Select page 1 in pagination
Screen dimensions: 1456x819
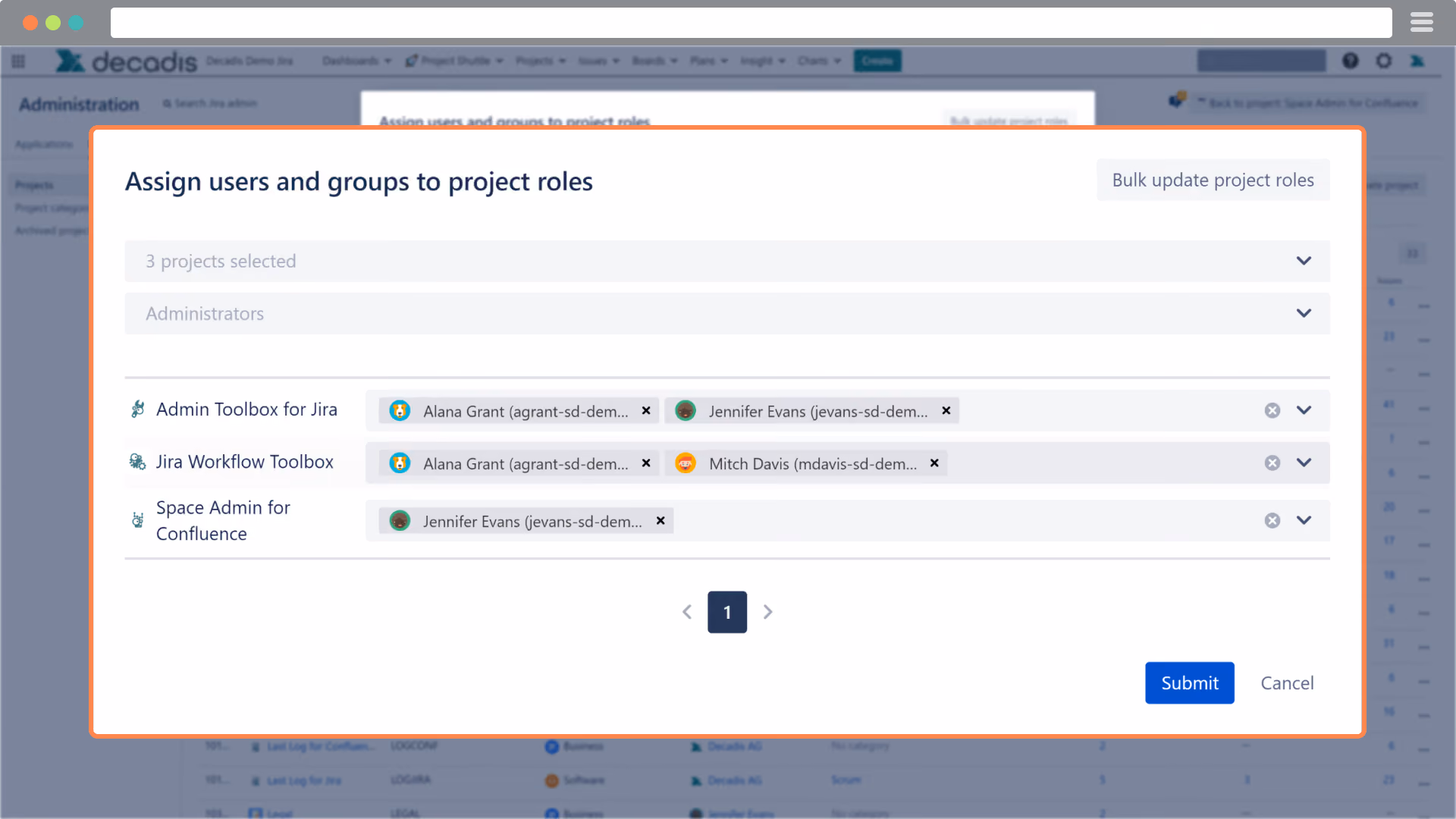click(x=727, y=612)
